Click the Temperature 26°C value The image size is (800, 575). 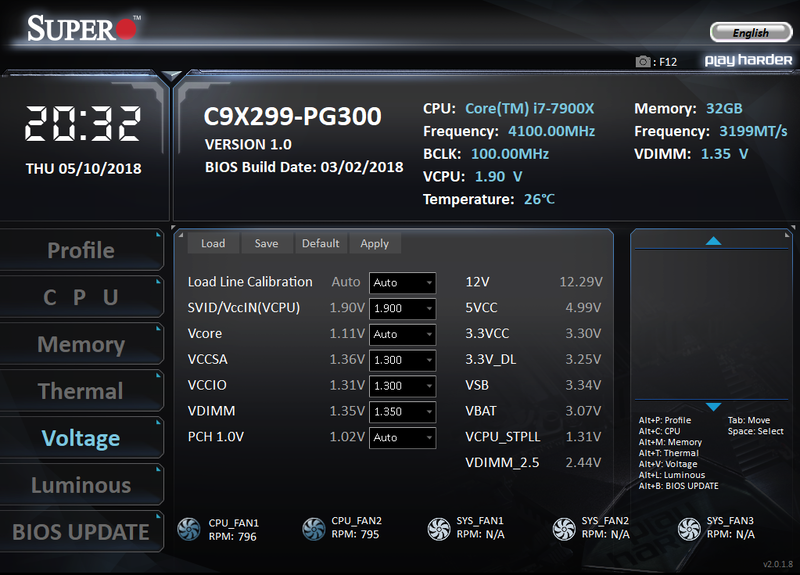pos(539,199)
